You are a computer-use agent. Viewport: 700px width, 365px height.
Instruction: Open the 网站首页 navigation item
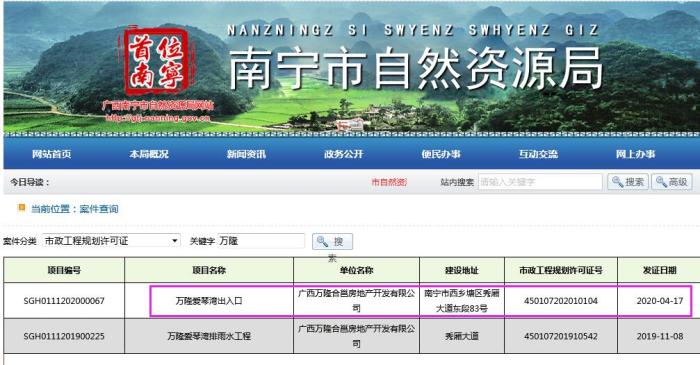click(x=51, y=154)
